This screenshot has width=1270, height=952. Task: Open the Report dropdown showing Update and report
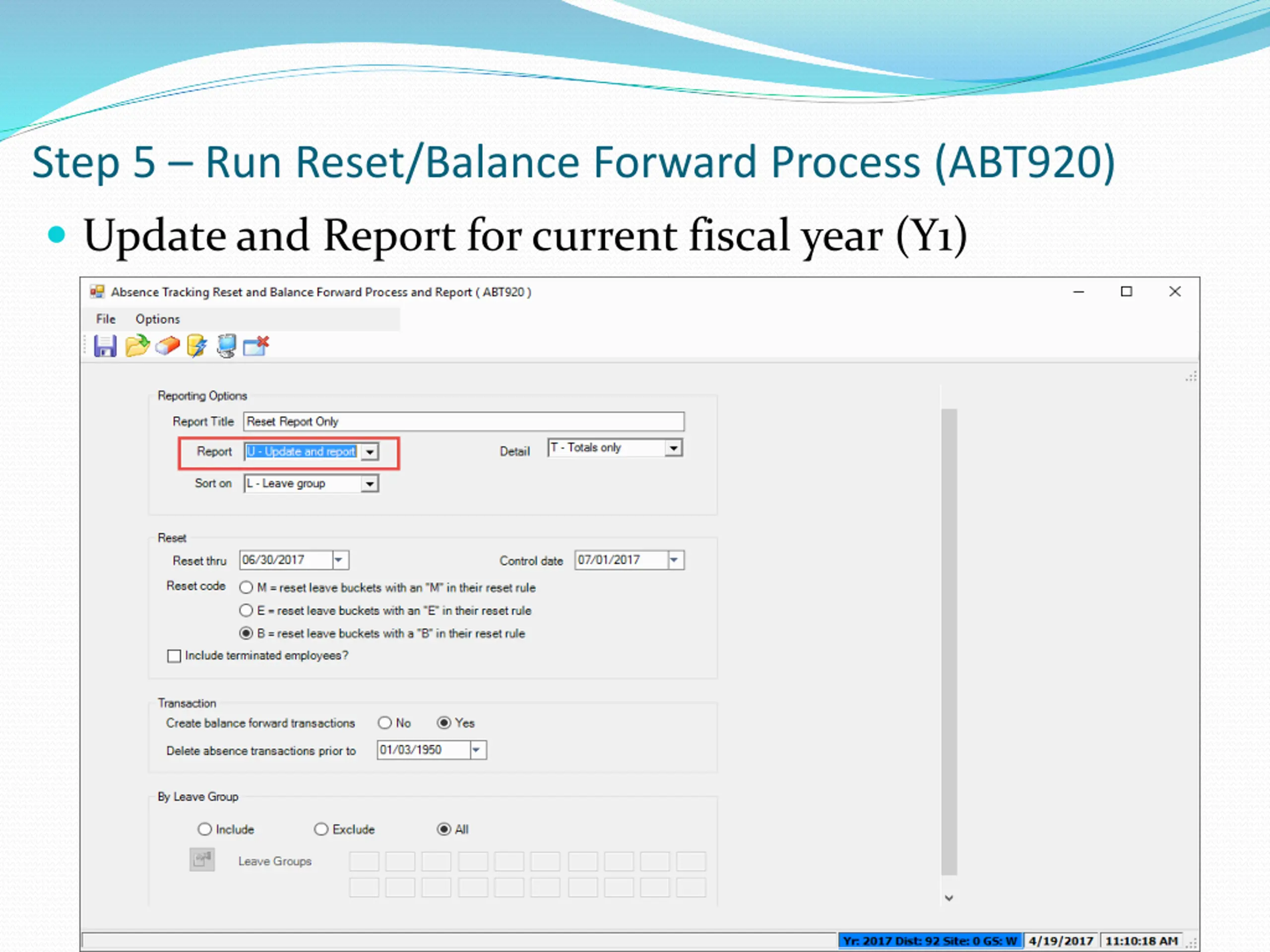(x=370, y=452)
